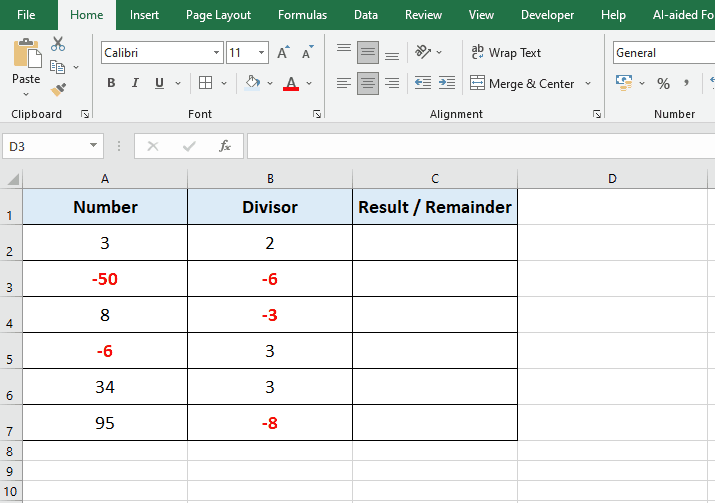Select cell containing 95
Image resolution: width=715 pixels, height=503 pixels.
pos(105,423)
